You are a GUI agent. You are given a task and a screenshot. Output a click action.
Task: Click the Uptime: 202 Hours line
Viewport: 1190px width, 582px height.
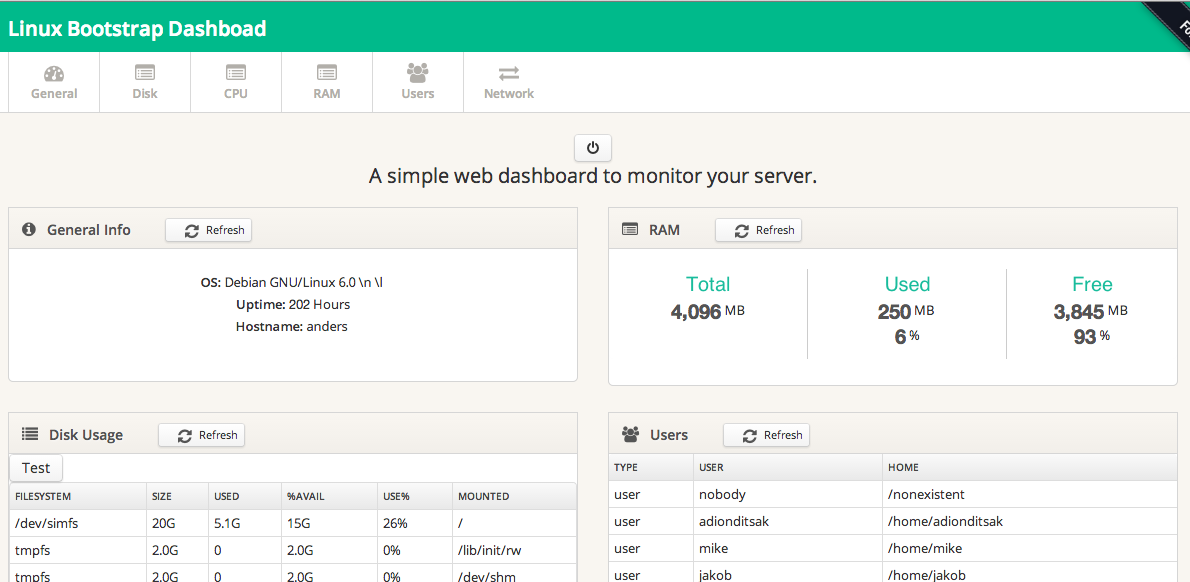[293, 304]
